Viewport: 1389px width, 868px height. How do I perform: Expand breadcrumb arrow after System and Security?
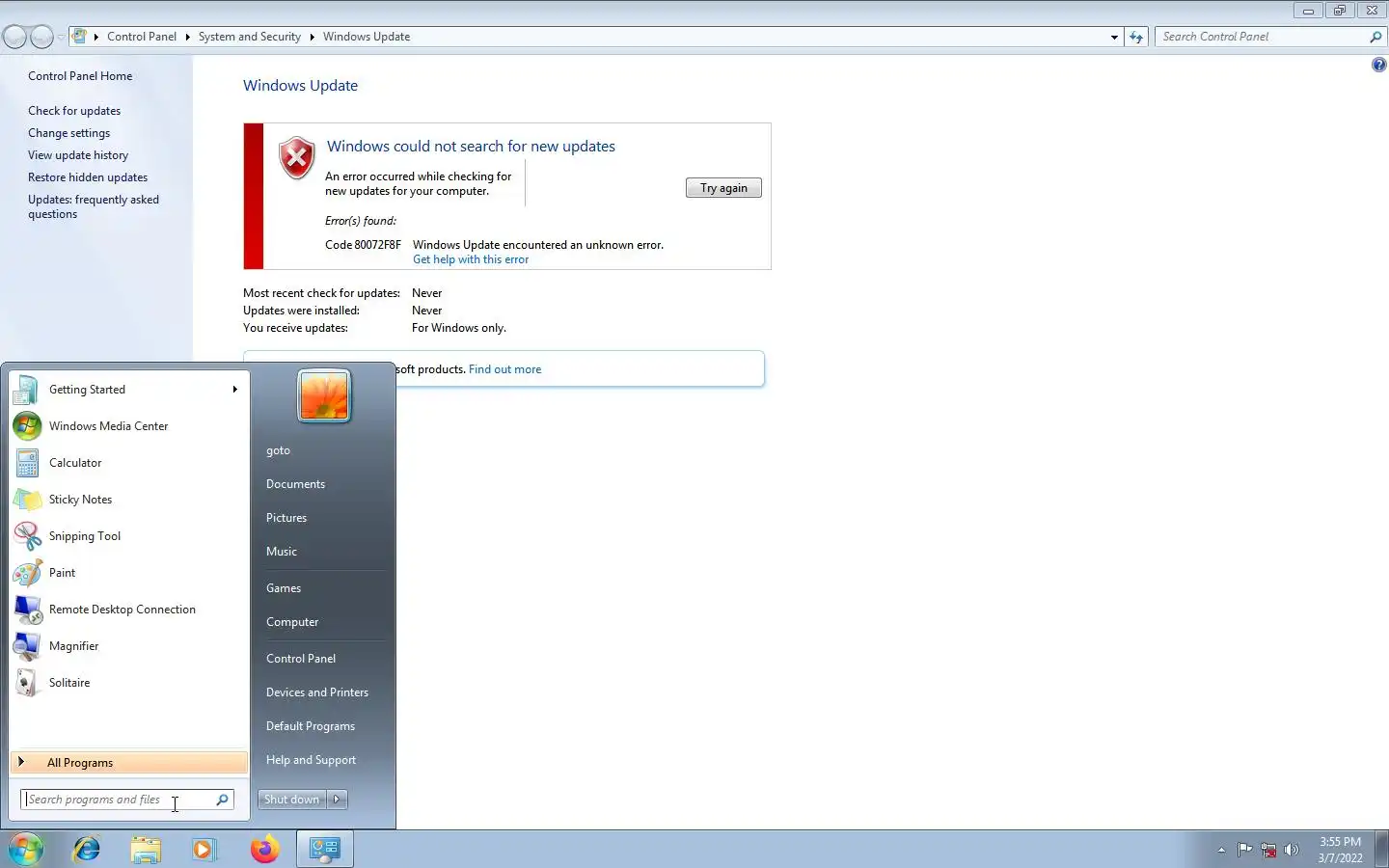pos(312,37)
